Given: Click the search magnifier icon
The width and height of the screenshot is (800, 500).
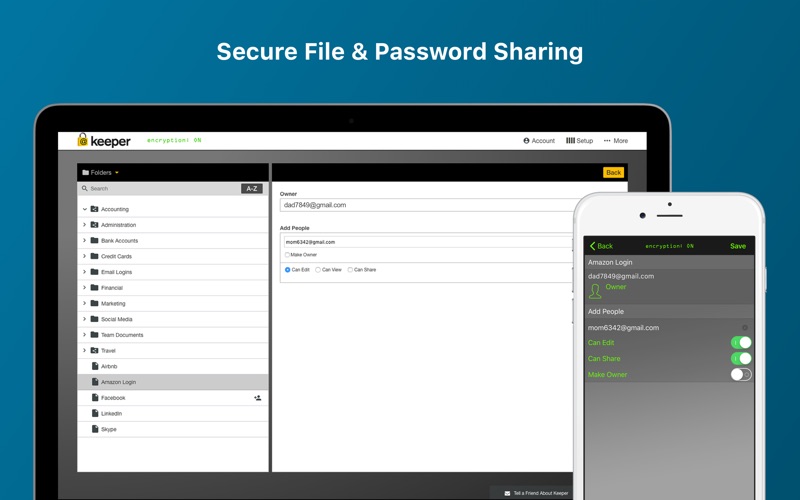Looking at the screenshot, I should click(x=85, y=188).
